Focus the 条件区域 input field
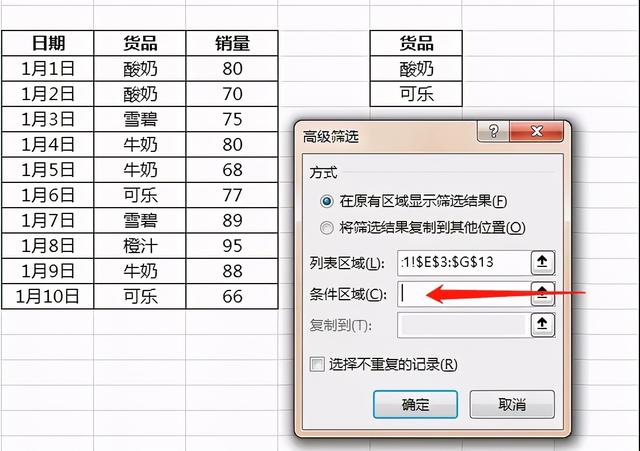Screen dimensions: 640x451 (464, 293)
